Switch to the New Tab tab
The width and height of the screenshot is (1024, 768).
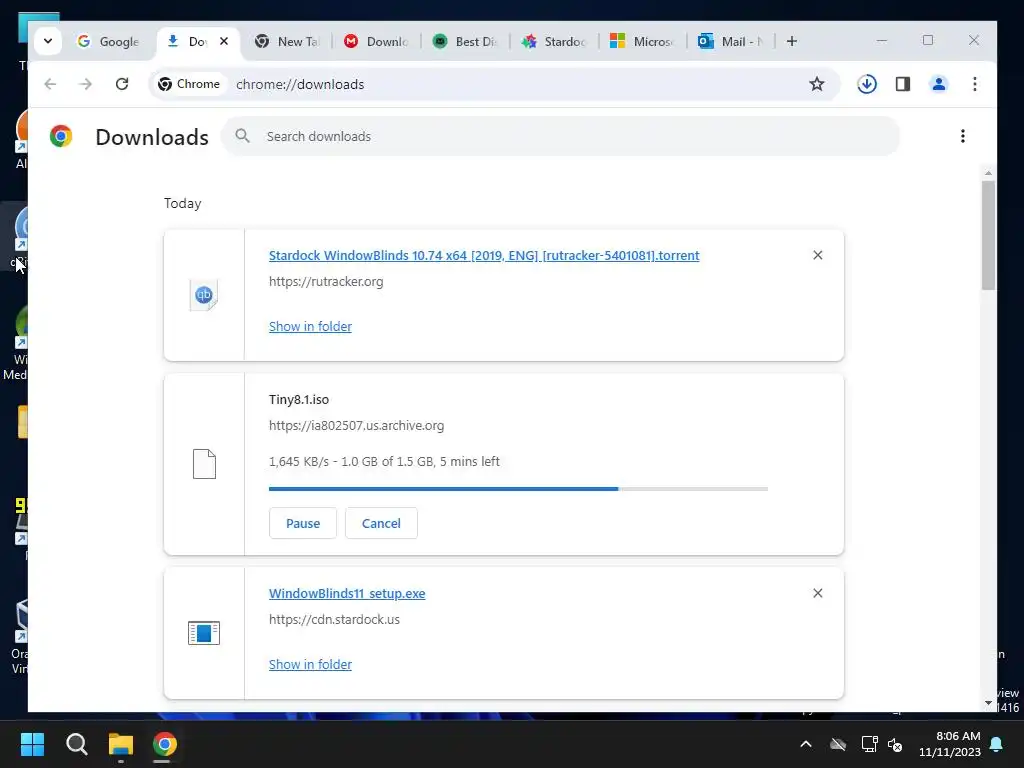(x=287, y=41)
